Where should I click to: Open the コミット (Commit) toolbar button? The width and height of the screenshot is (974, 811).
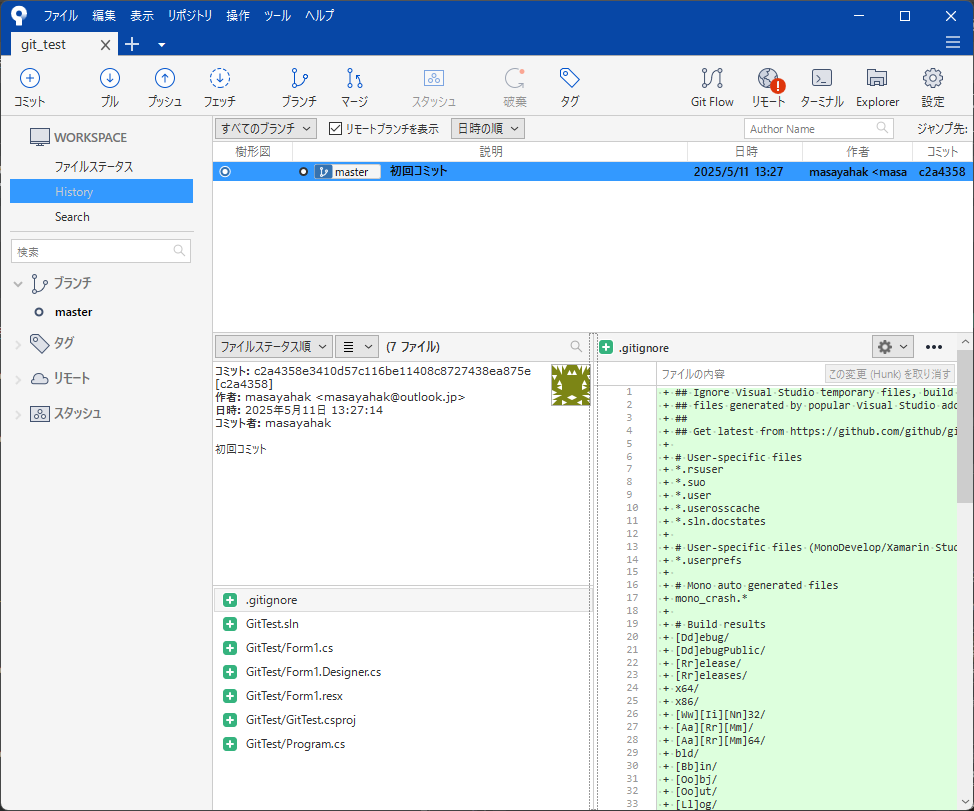click(x=30, y=88)
